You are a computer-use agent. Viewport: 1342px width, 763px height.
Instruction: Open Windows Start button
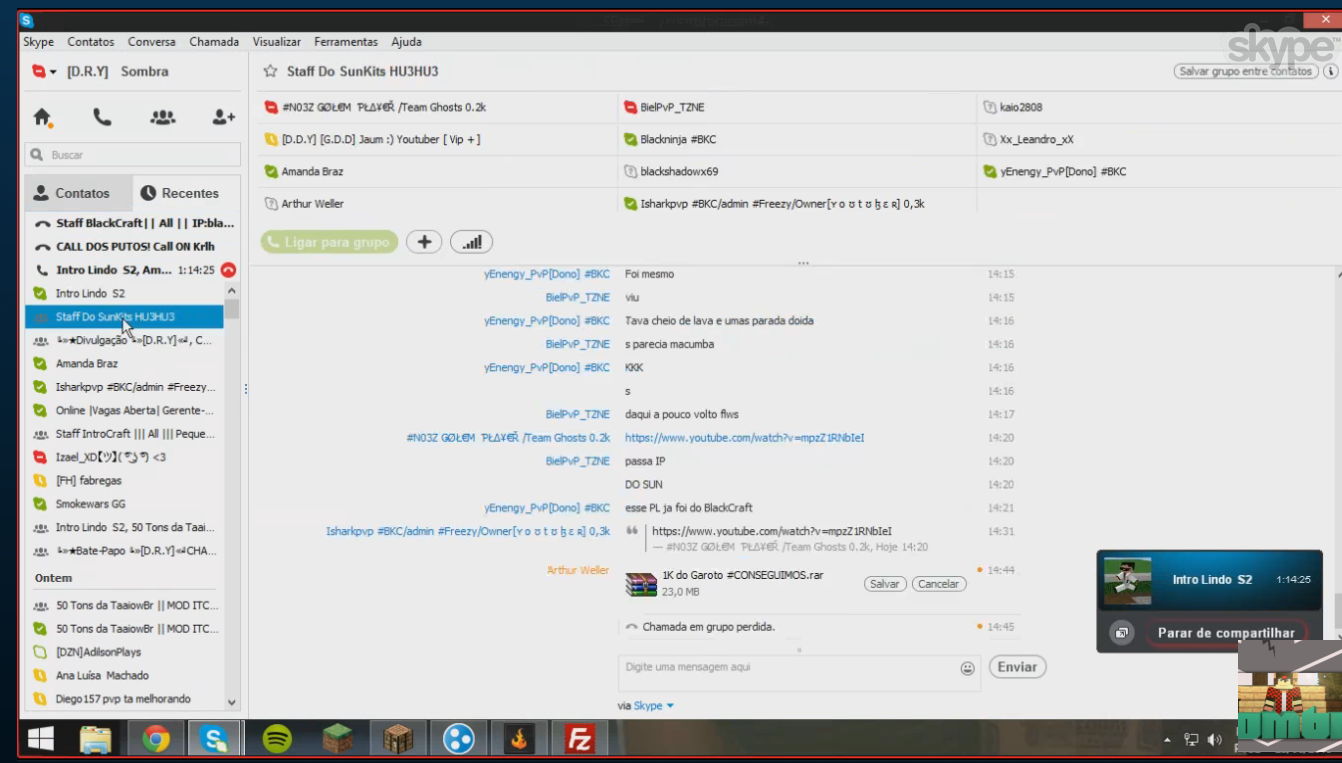tap(40, 739)
